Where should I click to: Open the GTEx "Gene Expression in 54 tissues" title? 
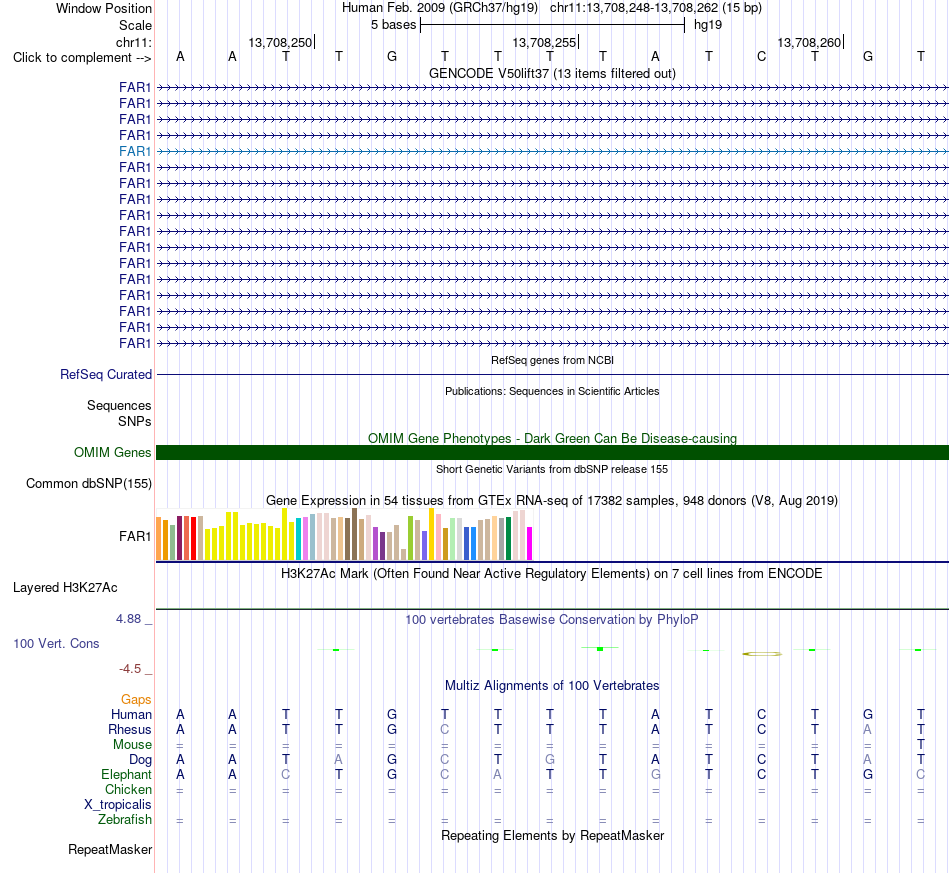pos(552,500)
